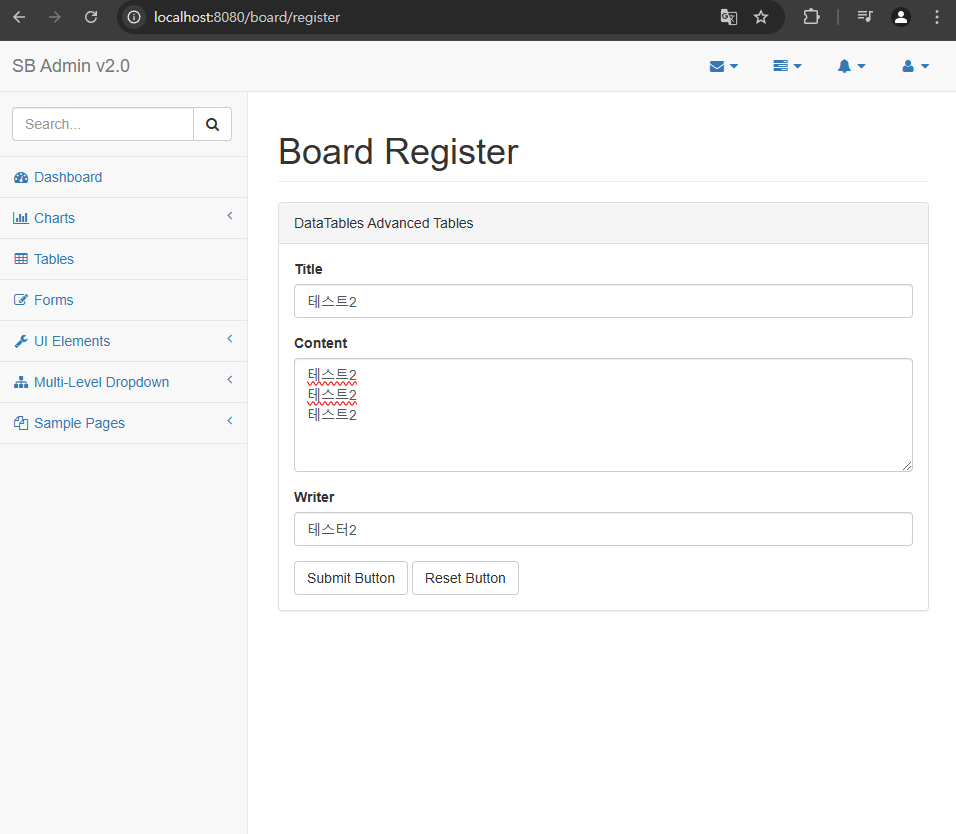Click the Dashboard gauge icon

tap(21, 177)
